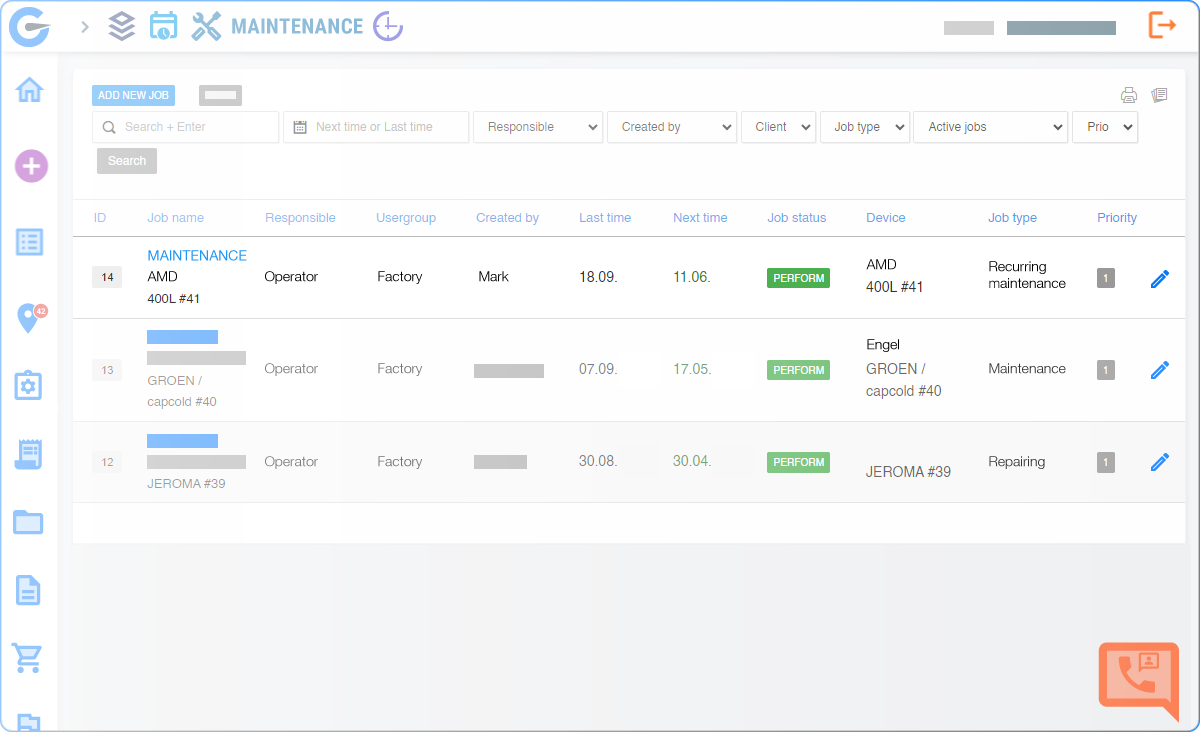The image size is (1200, 732).
Task: Open the comments icon next to the printer
Action: (1159, 94)
